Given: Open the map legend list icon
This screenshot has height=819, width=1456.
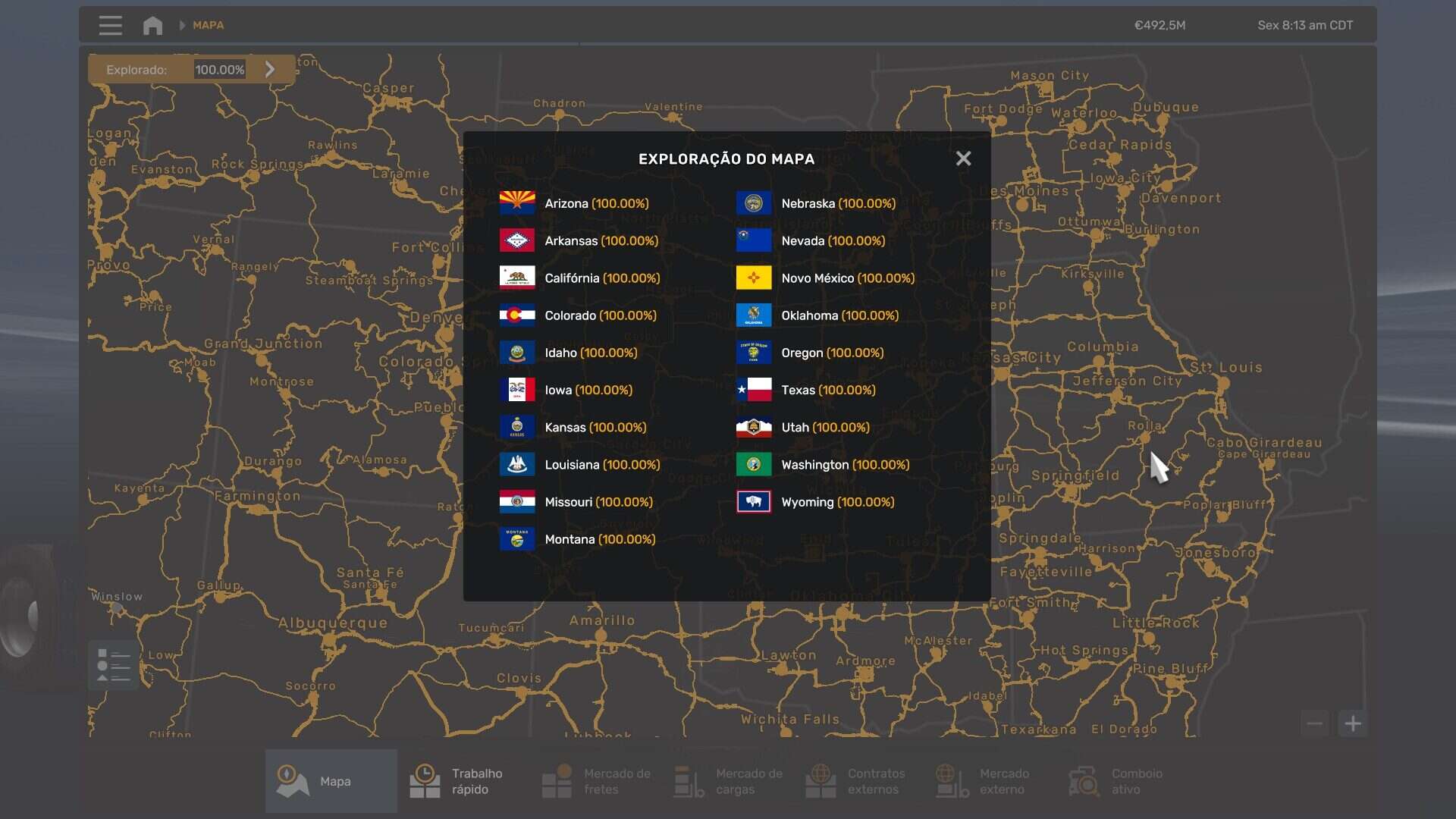Looking at the screenshot, I should click(114, 665).
